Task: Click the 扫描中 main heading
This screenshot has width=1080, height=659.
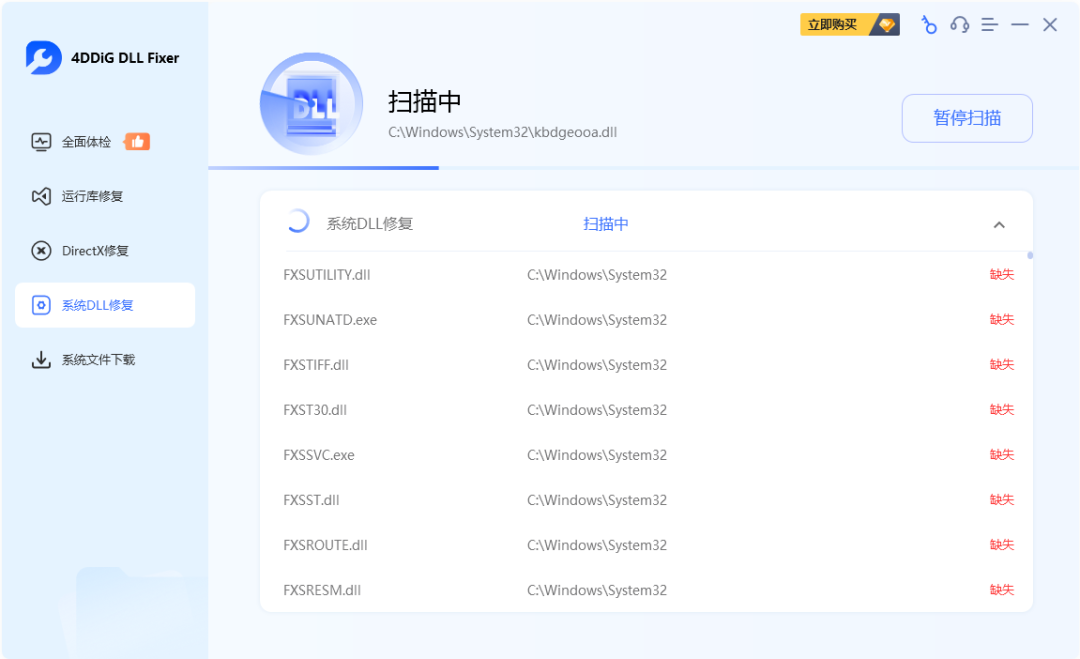Action: [424, 101]
